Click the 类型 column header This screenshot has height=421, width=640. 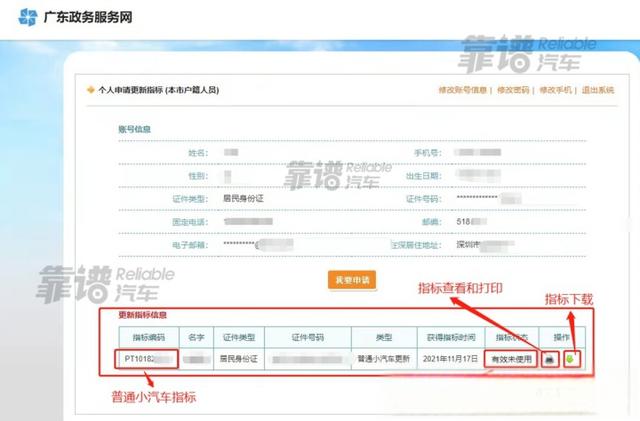(384, 337)
